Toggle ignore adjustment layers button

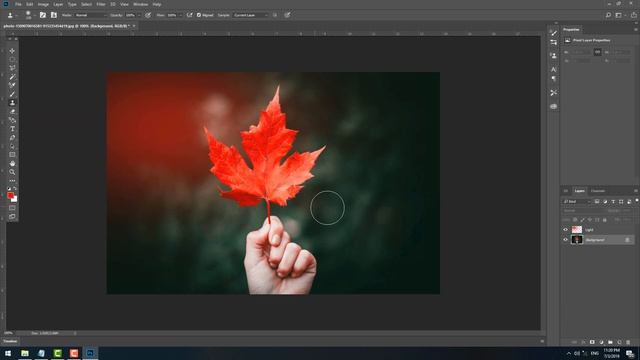pos(275,15)
